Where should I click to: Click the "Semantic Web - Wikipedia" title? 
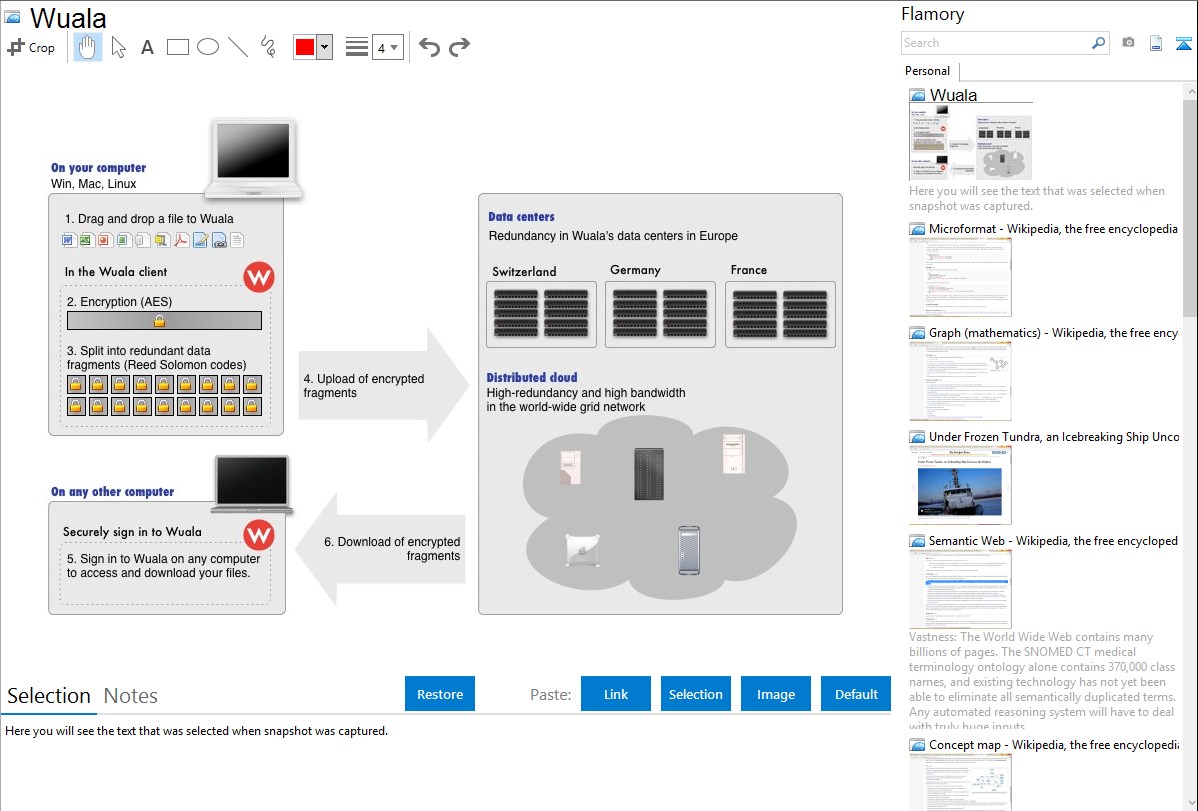coord(1053,541)
